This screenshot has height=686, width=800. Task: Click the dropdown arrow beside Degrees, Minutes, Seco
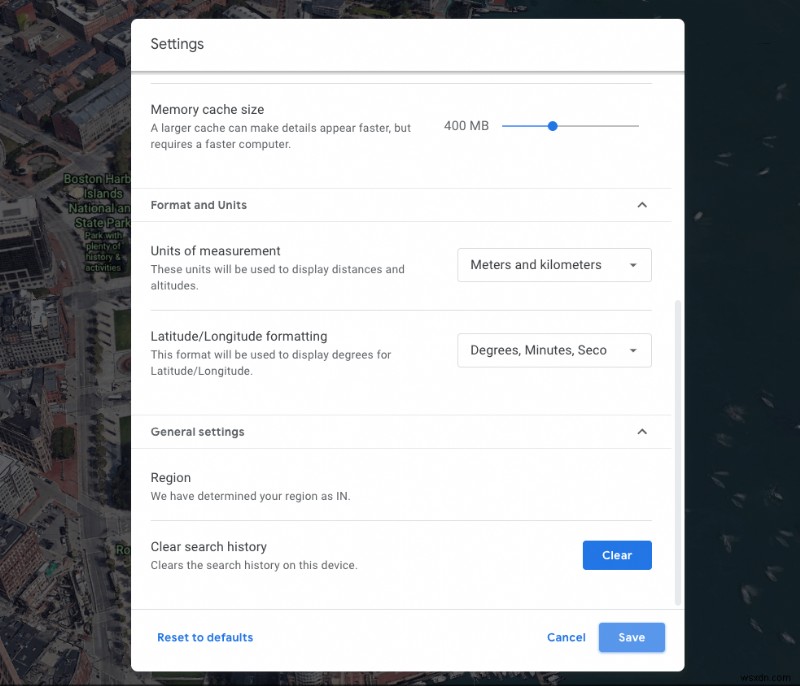click(633, 350)
